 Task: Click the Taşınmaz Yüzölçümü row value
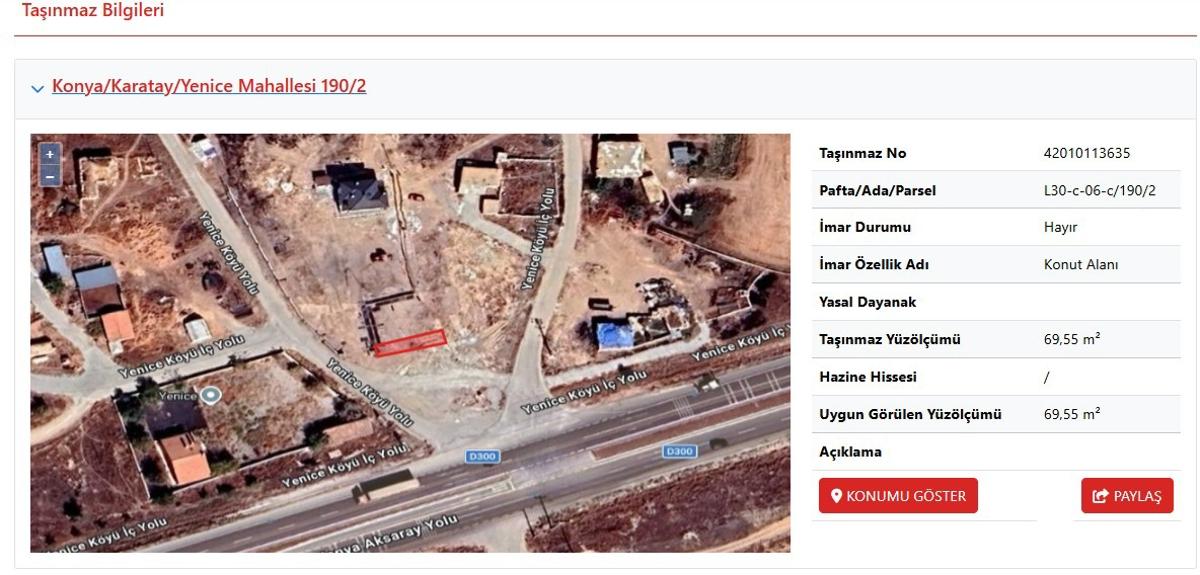click(x=1071, y=339)
